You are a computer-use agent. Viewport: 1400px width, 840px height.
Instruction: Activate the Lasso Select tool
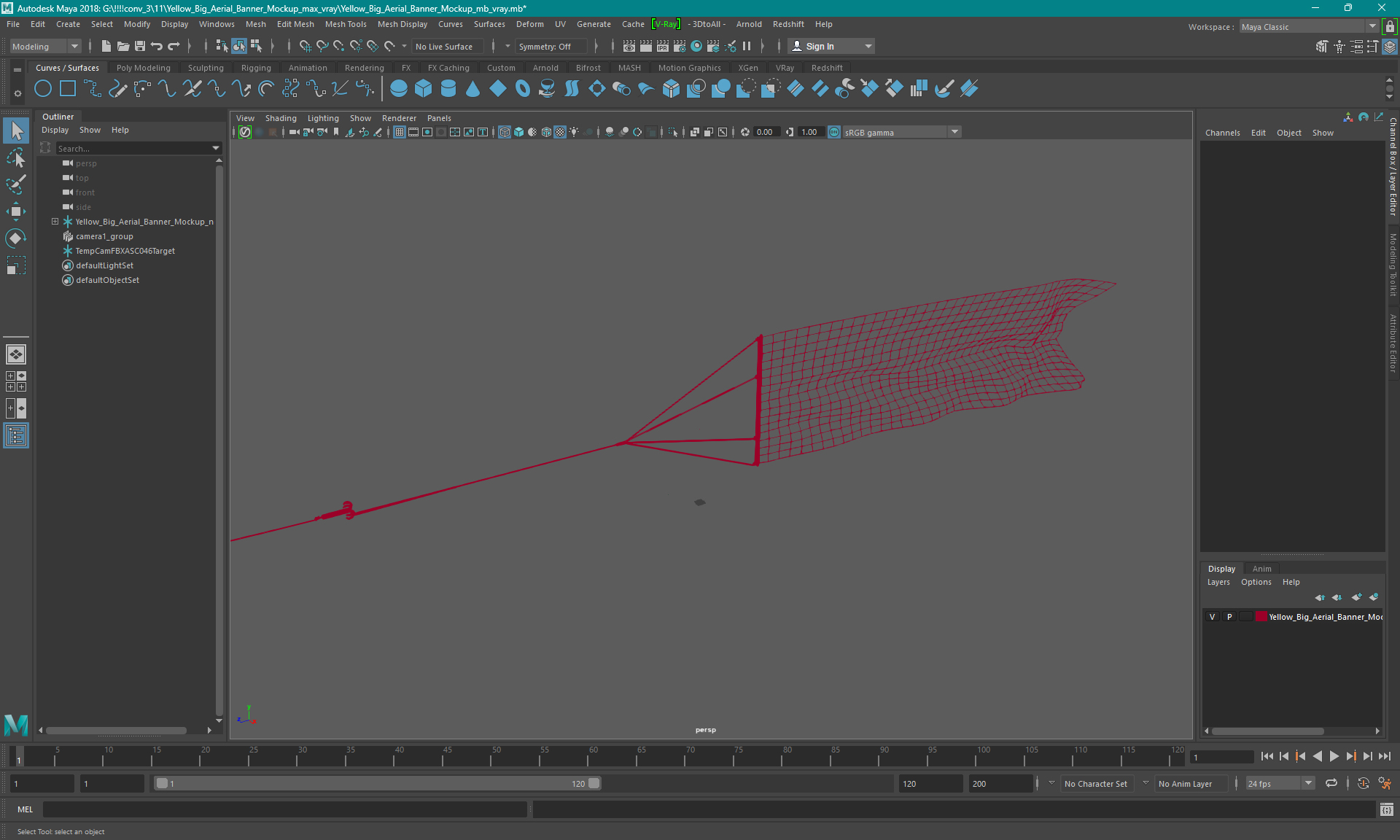[x=16, y=157]
